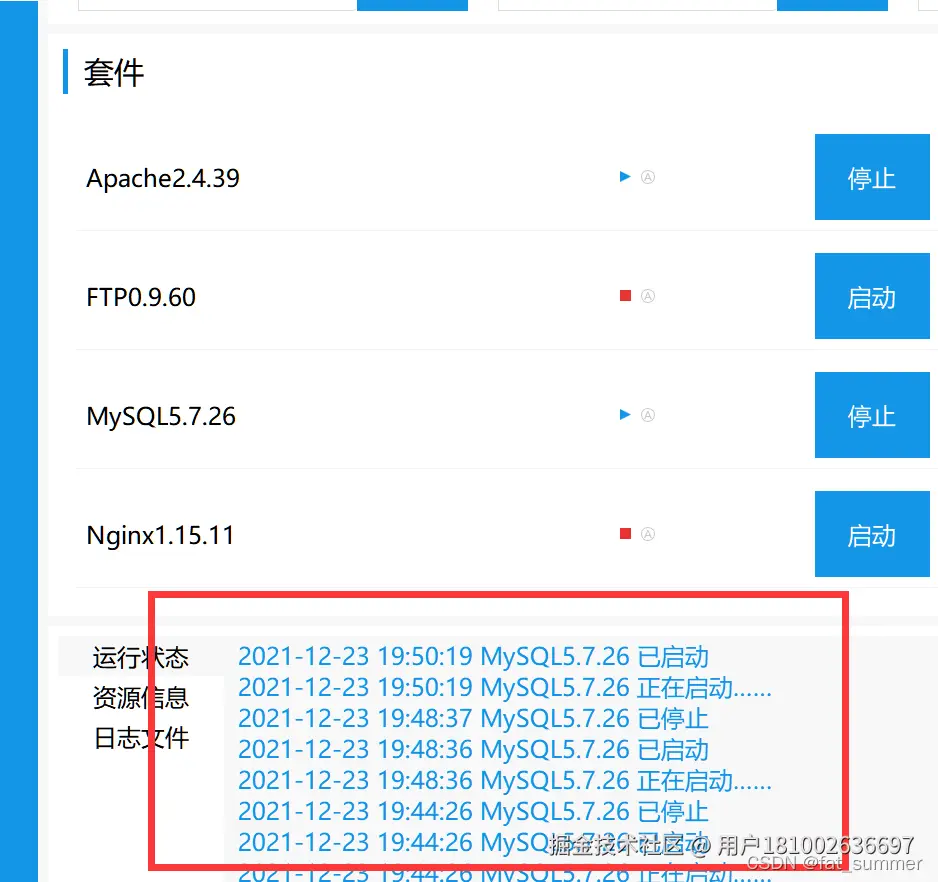Image resolution: width=938 pixels, height=882 pixels.
Task: Switch to the 资源信息 tab
Action: (x=141, y=698)
